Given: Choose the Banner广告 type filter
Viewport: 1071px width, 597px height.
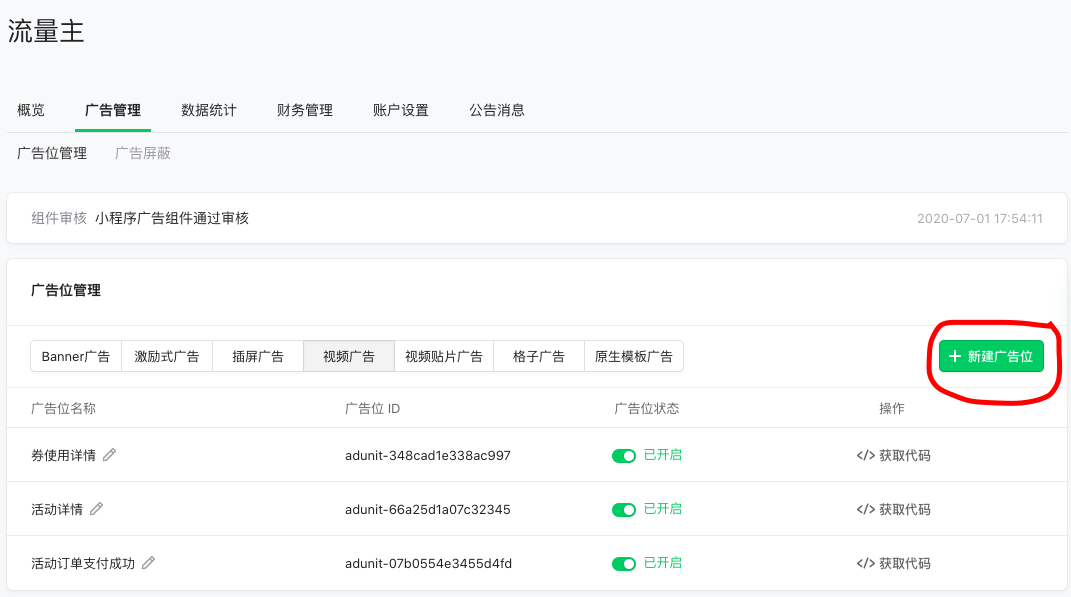Looking at the screenshot, I should coord(76,356).
